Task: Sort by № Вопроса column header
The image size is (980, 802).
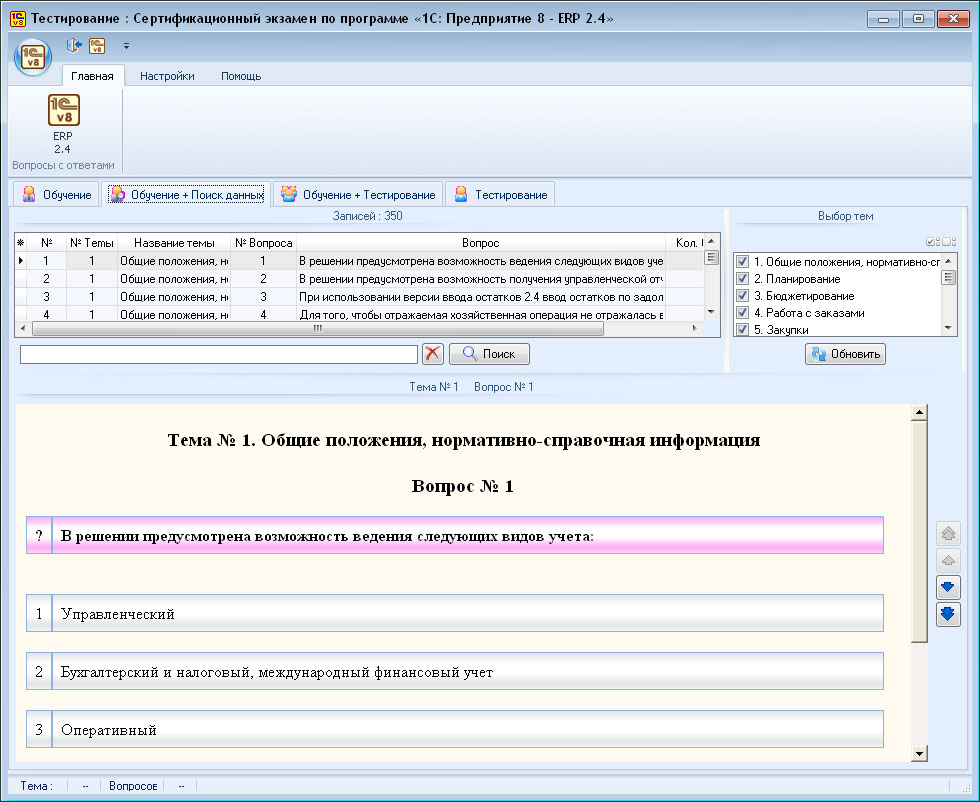Action: pyautogui.click(x=263, y=243)
